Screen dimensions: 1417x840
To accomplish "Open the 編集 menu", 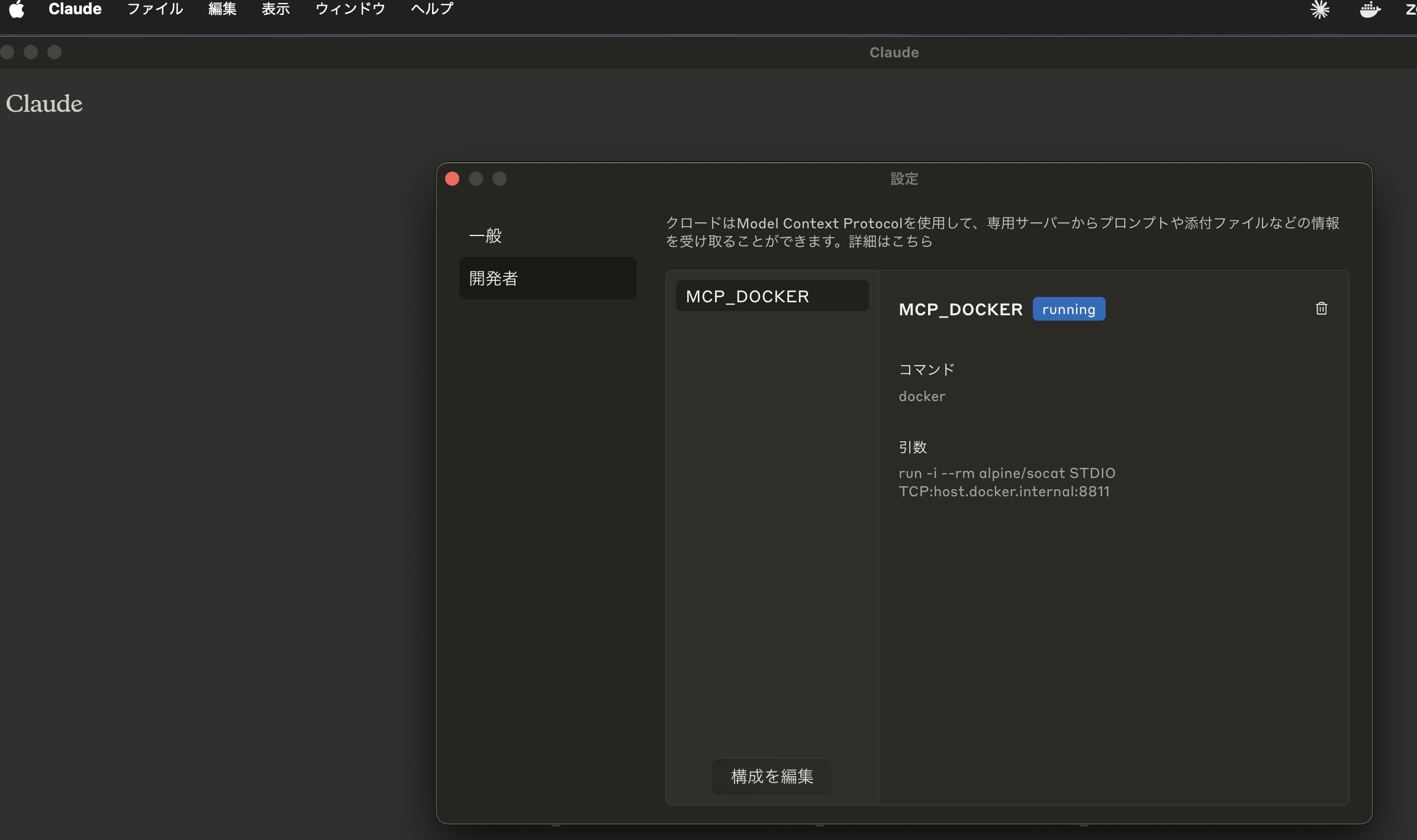I will [222, 9].
